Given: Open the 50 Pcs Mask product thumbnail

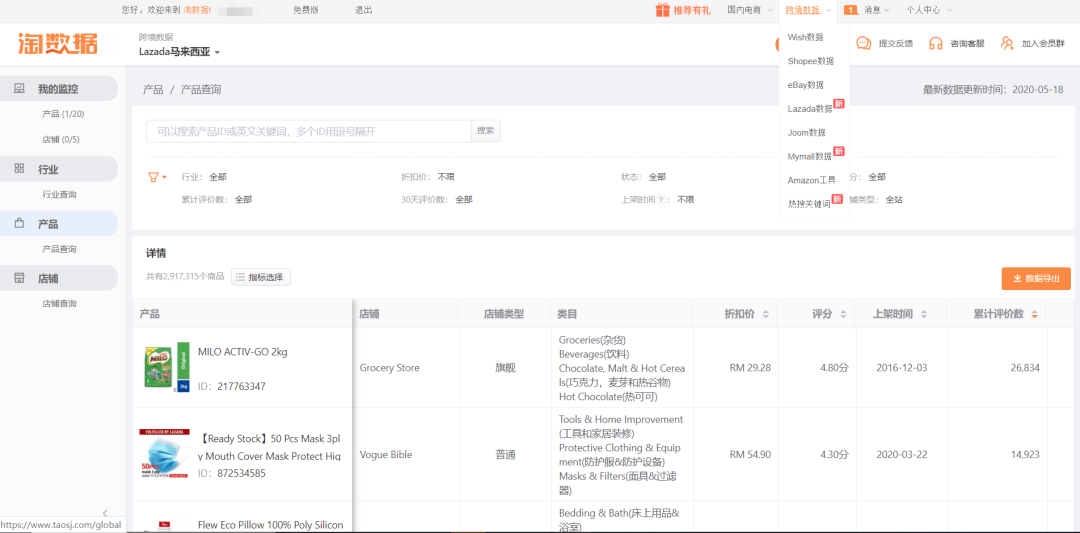Looking at the screenshot, I should point(164,454).
